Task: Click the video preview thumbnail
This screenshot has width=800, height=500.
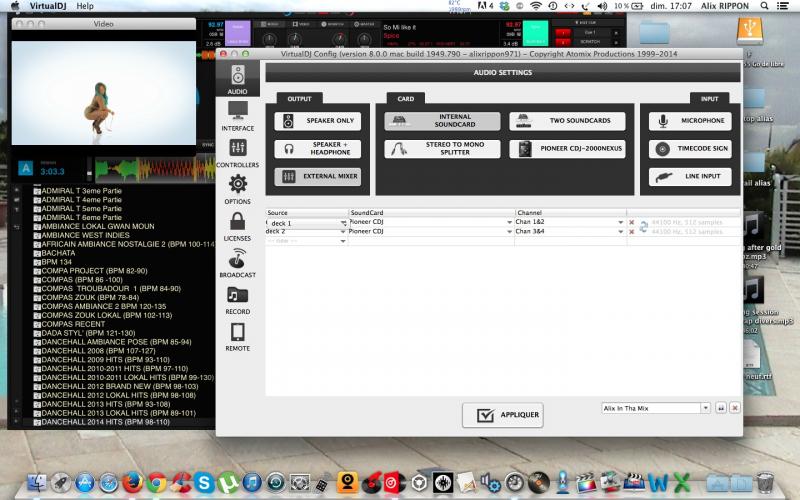Action: pyautogui.click(x=104, y=93)
